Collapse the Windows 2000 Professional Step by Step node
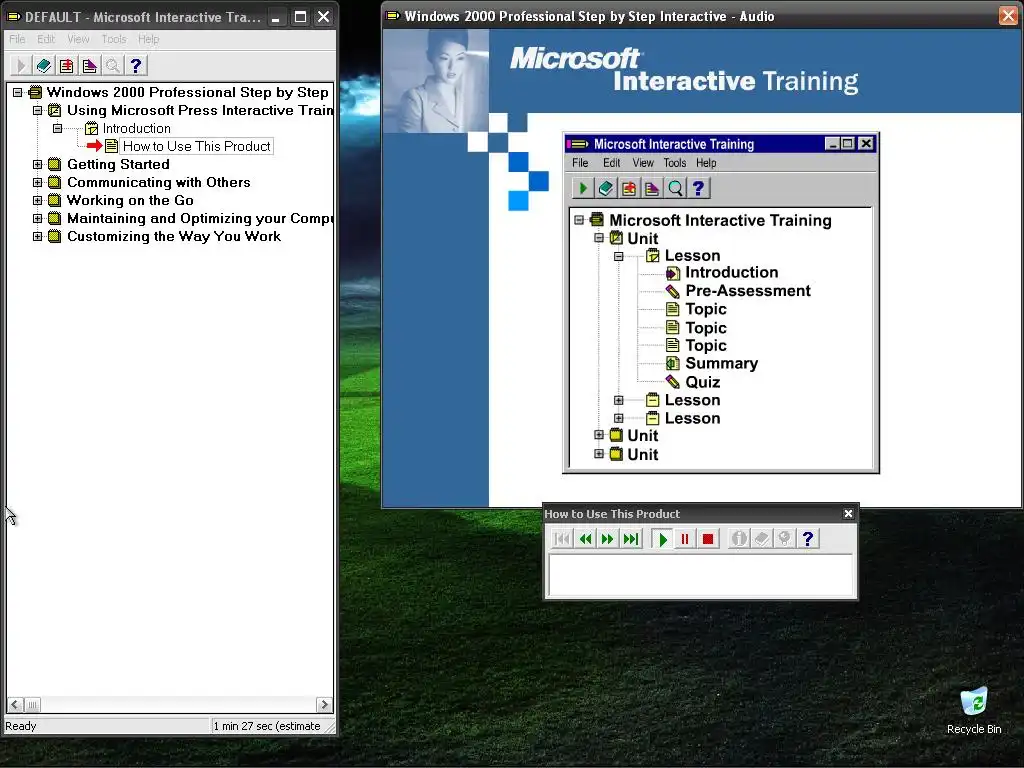The width and height of the screenshot is (1024, 768). [18, 92]
